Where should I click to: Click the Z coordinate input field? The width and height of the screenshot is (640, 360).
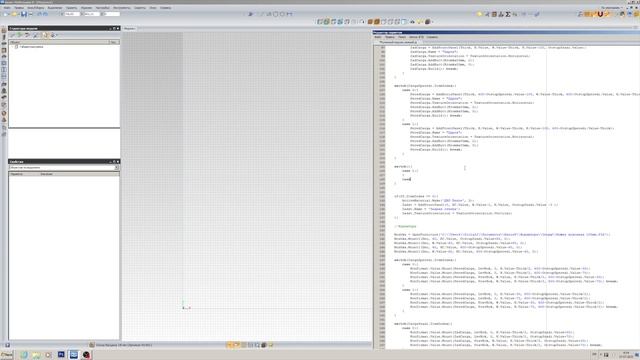coord(111,14)
